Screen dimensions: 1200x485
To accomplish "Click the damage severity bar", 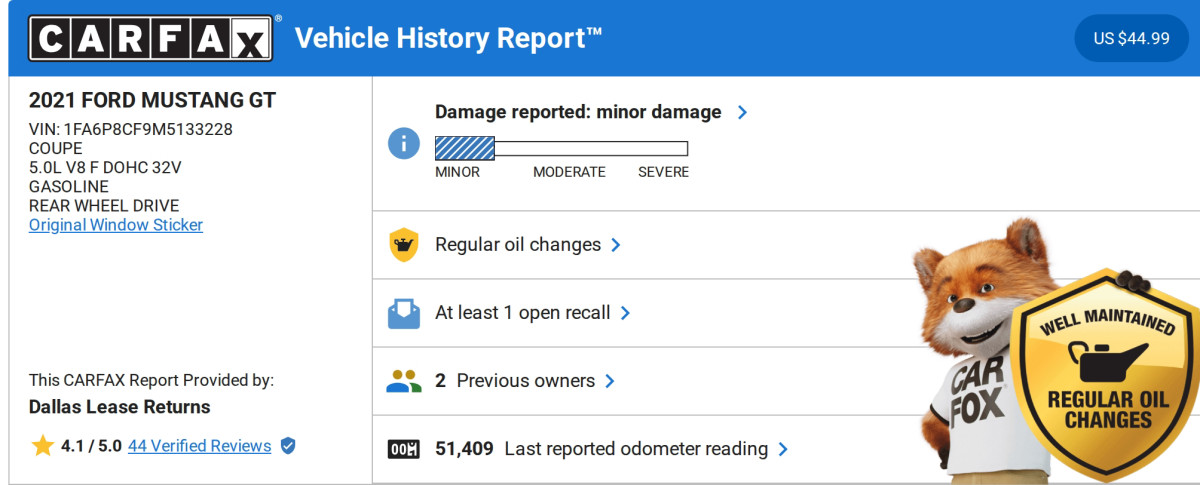I will click(561, 149).
